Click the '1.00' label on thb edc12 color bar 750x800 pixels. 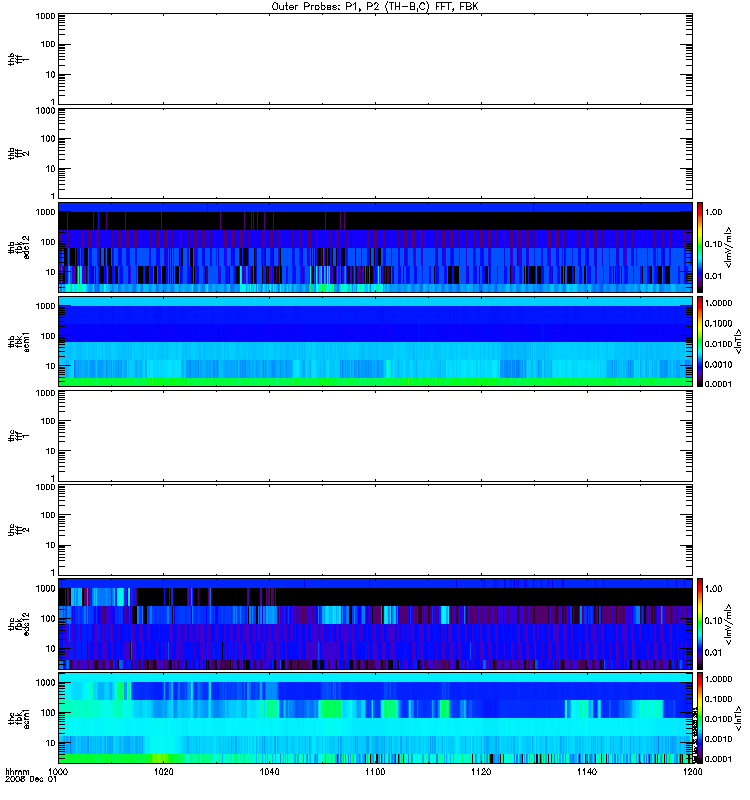pos(713,212)
